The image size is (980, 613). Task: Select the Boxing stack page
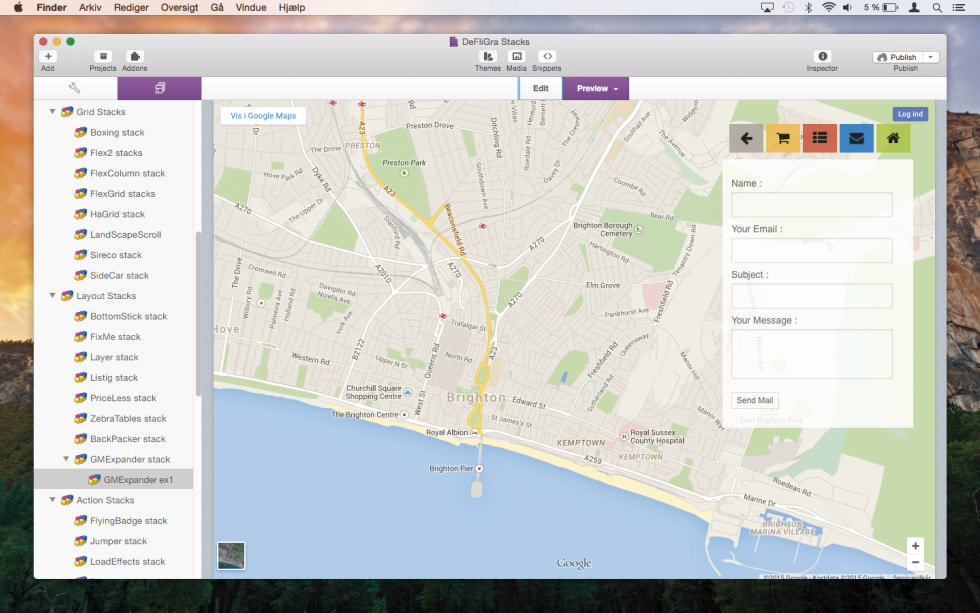pos(117,132)
